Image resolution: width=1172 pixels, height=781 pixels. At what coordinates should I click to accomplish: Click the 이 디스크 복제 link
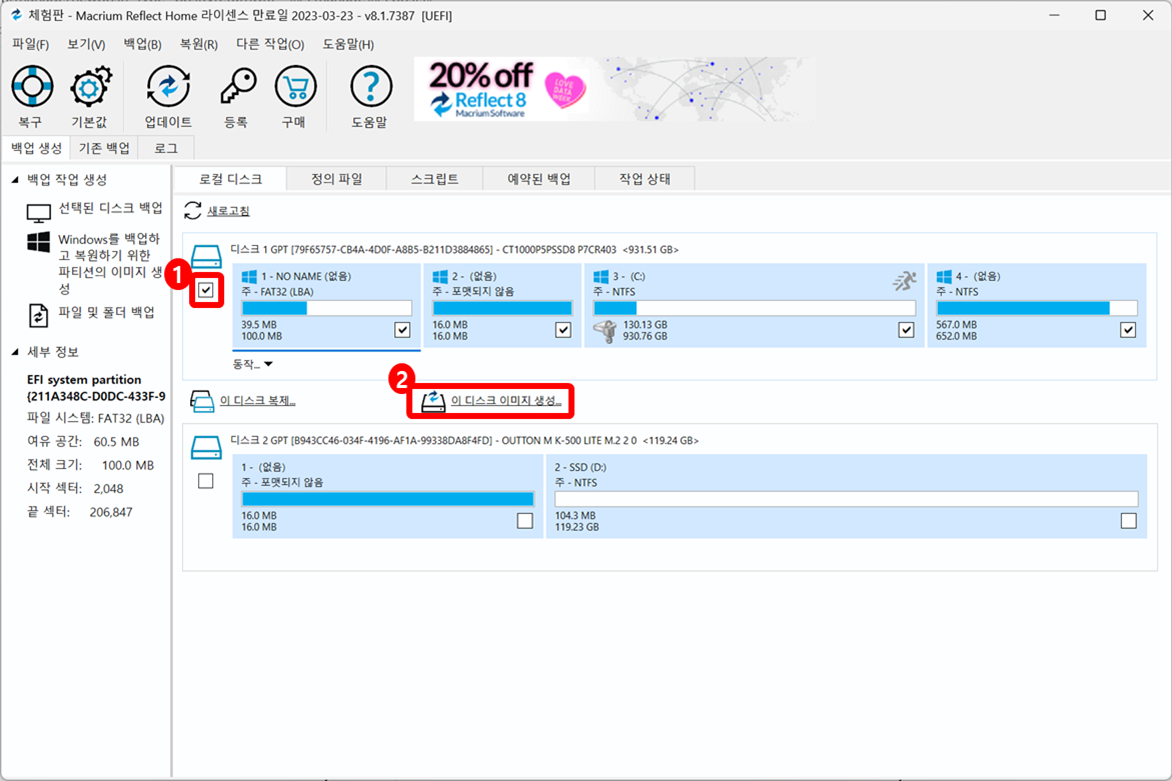[258, 401]
